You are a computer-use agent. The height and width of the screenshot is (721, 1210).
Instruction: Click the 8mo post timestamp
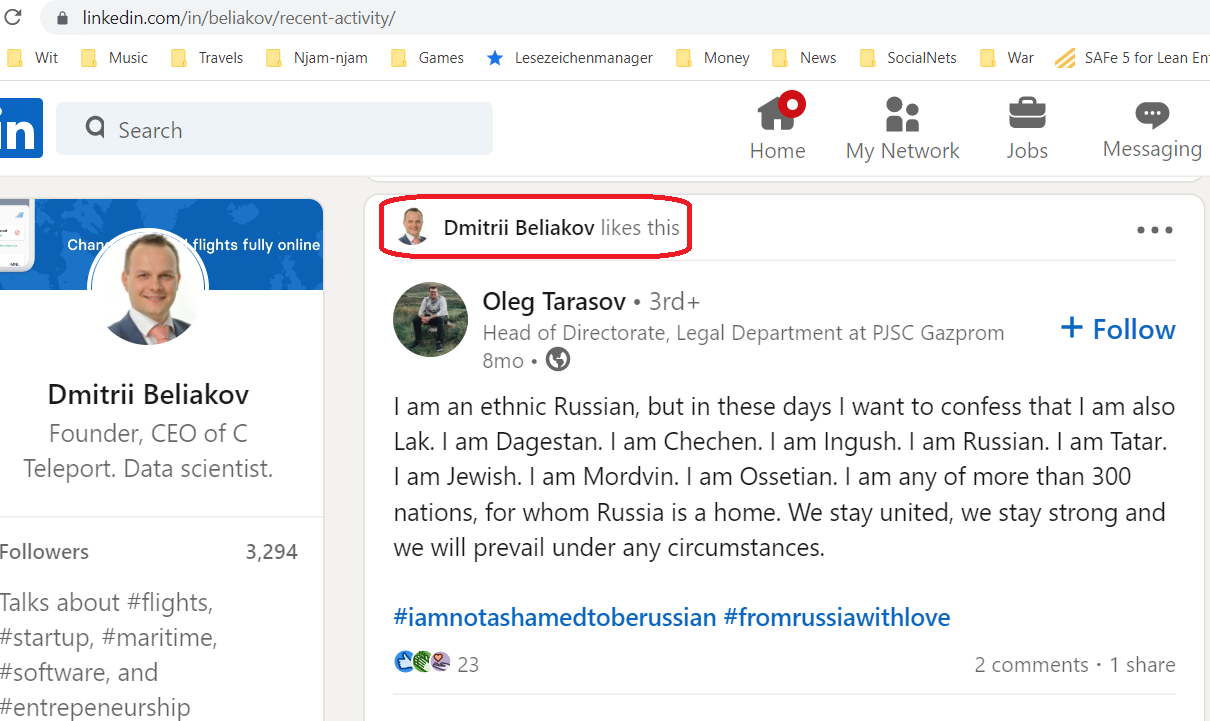point(503,360)
